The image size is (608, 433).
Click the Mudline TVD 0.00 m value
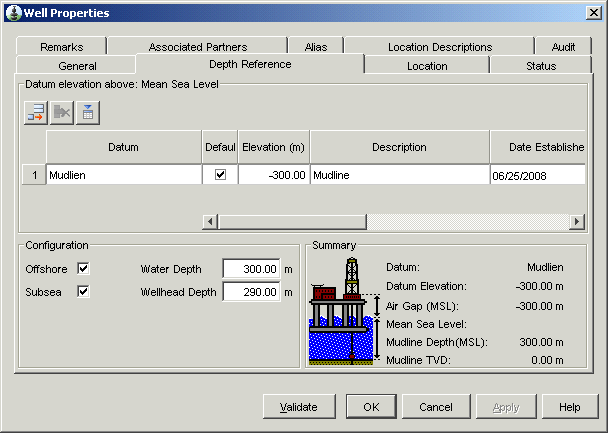[547, 360]
